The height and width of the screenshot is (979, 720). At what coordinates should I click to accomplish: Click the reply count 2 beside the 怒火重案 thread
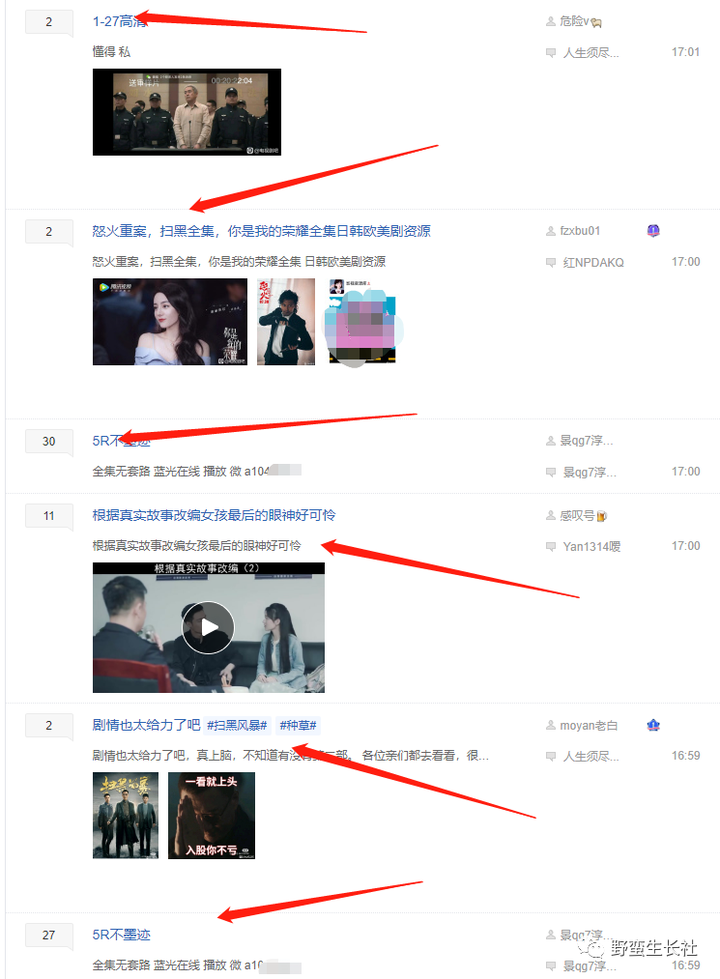click(x=49, y=232)
